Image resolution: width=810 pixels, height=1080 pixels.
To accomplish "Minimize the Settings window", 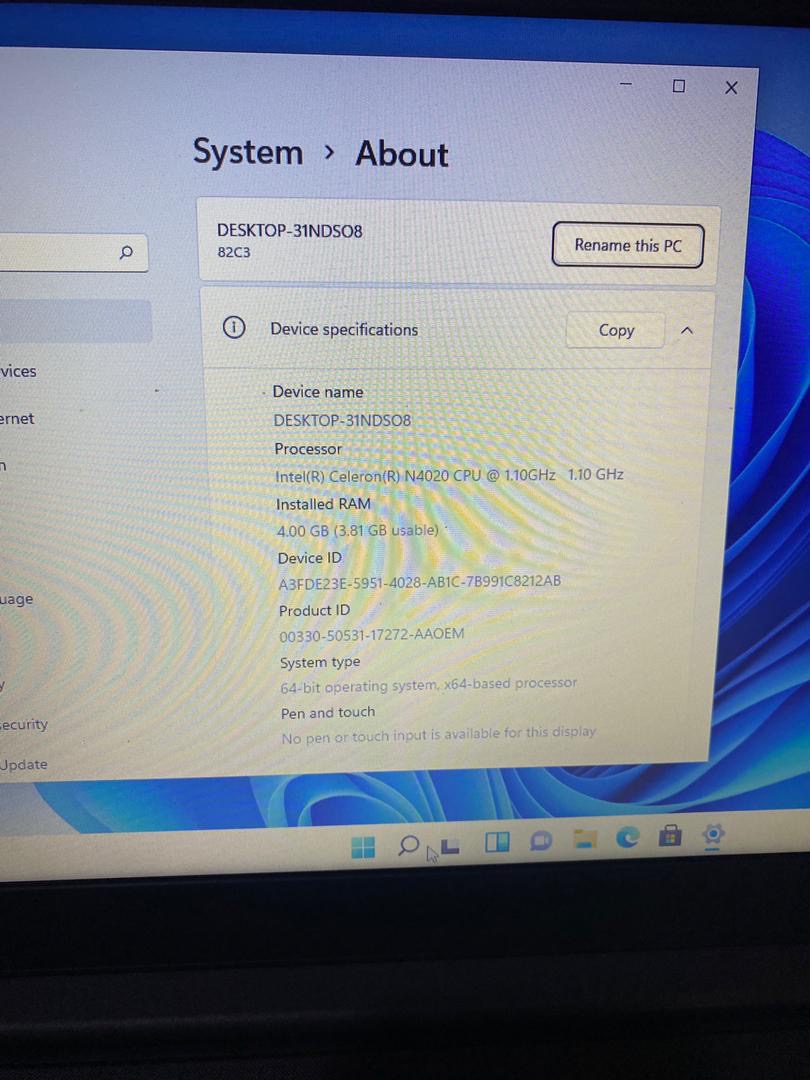I will [625, 84].
